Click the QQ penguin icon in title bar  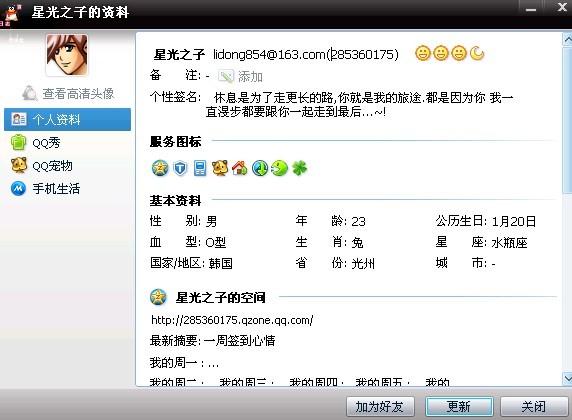[x=13, y=14]
